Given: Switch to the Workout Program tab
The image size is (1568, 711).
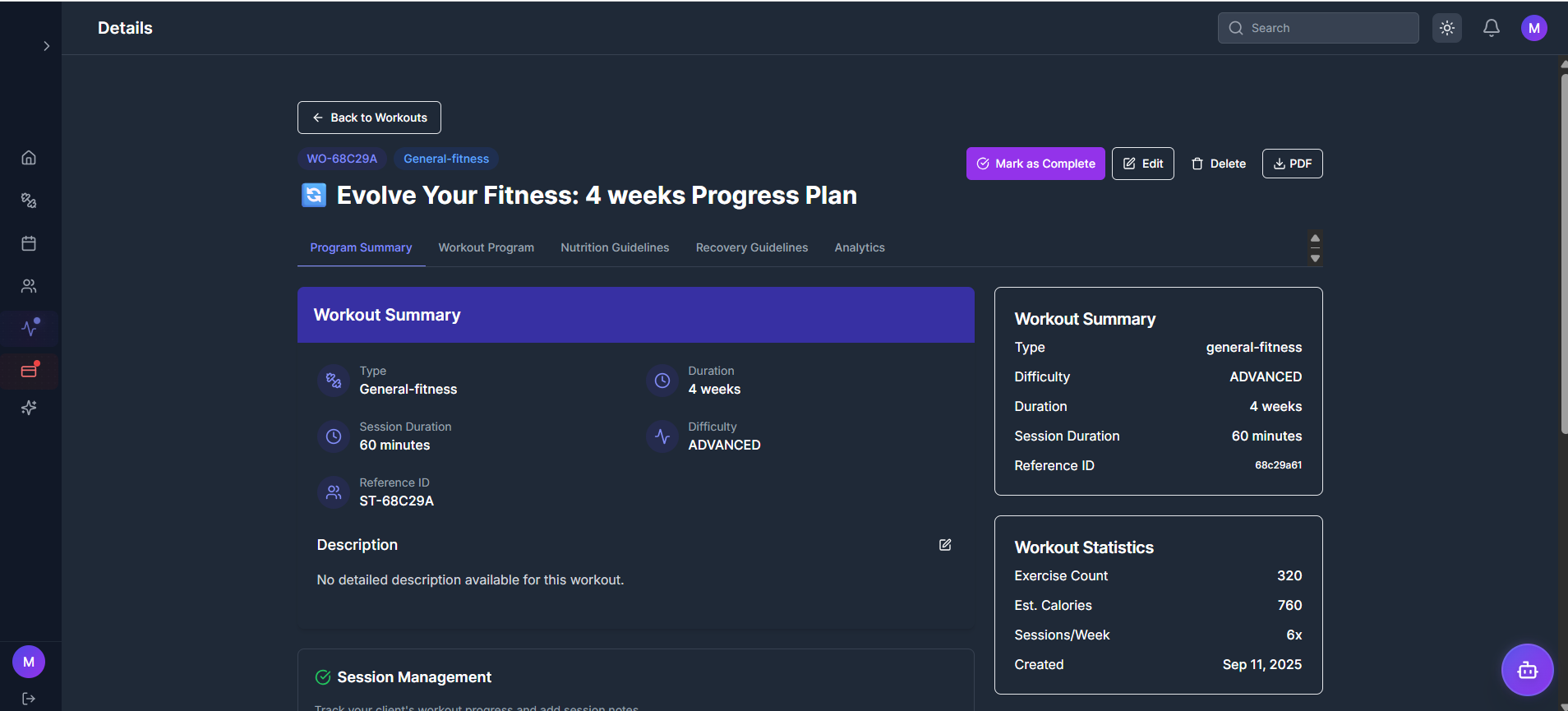Looking at the screenshot, I should pos(486,247).
